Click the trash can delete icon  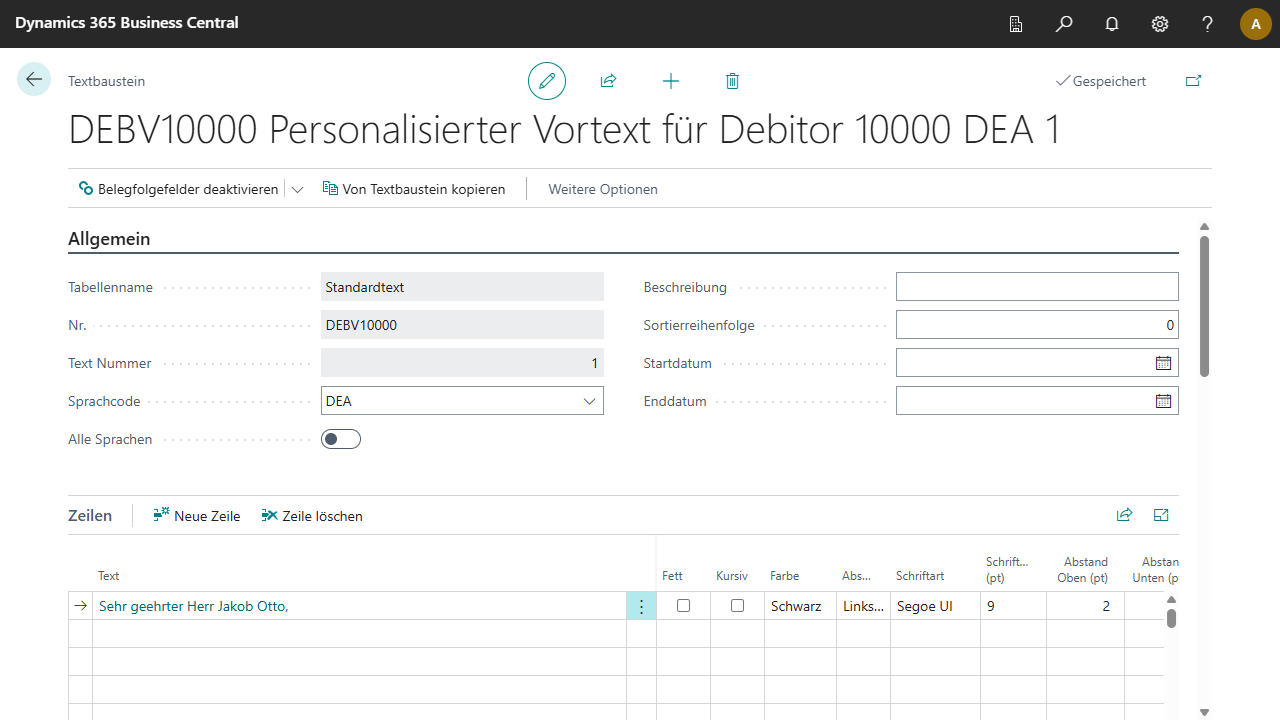(x=732, y=81)
